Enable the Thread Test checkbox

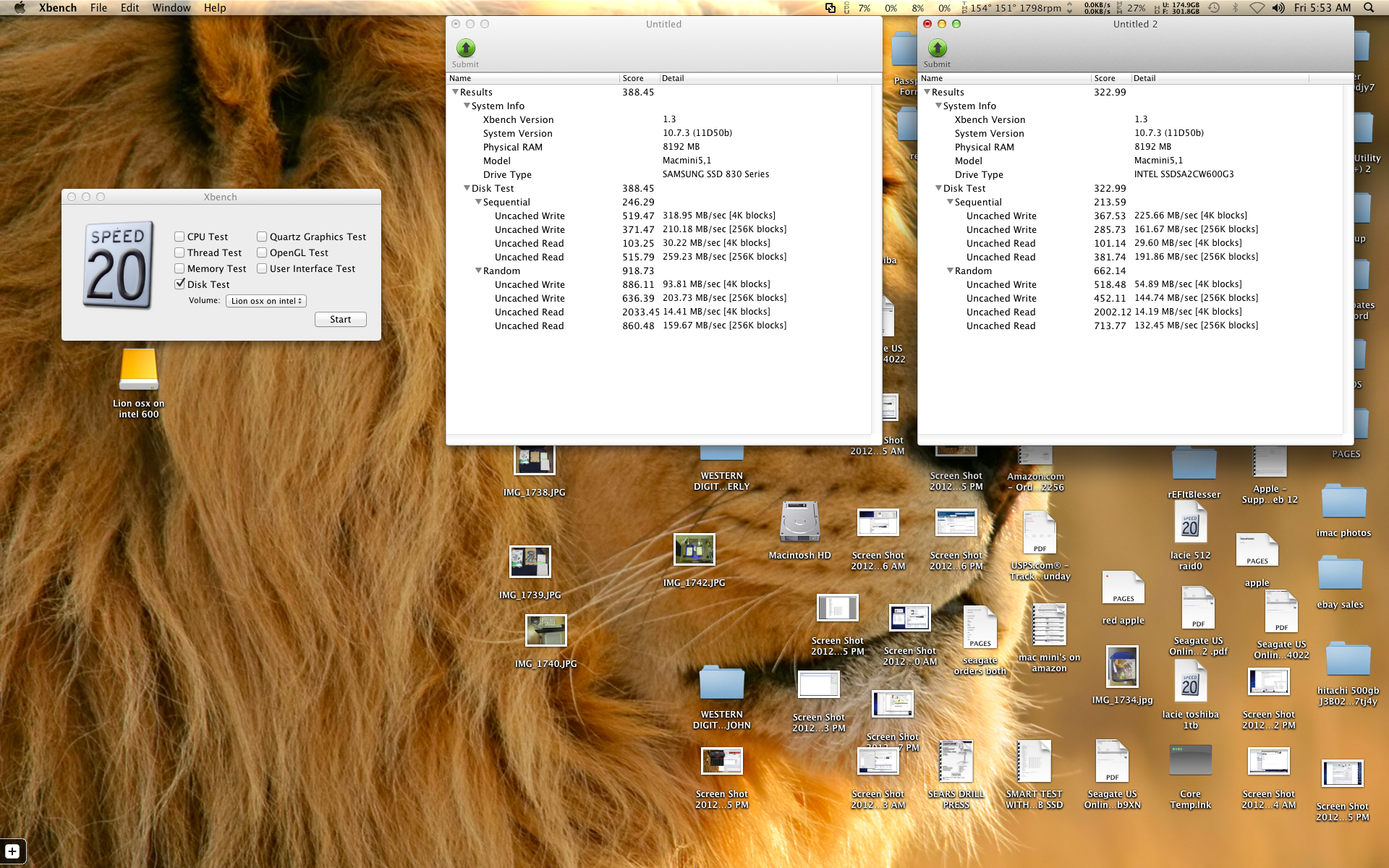click(x=179, y=252)
